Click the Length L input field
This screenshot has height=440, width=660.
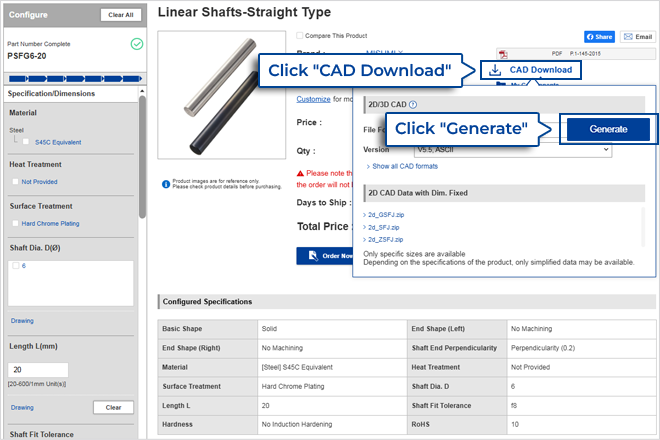[x=39, y=370]
